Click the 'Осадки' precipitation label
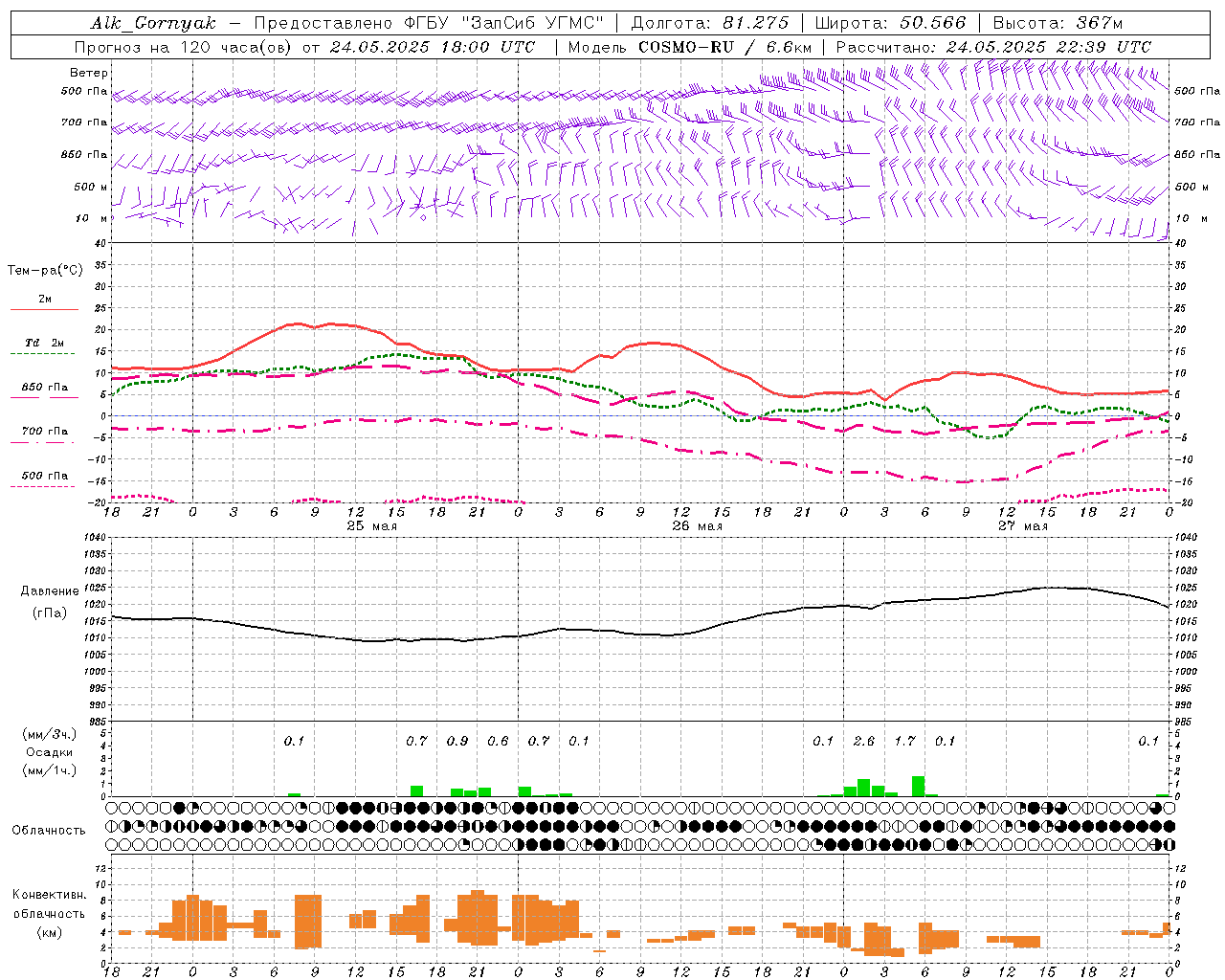Screen dimensions: 1225x980 point(50,752)
